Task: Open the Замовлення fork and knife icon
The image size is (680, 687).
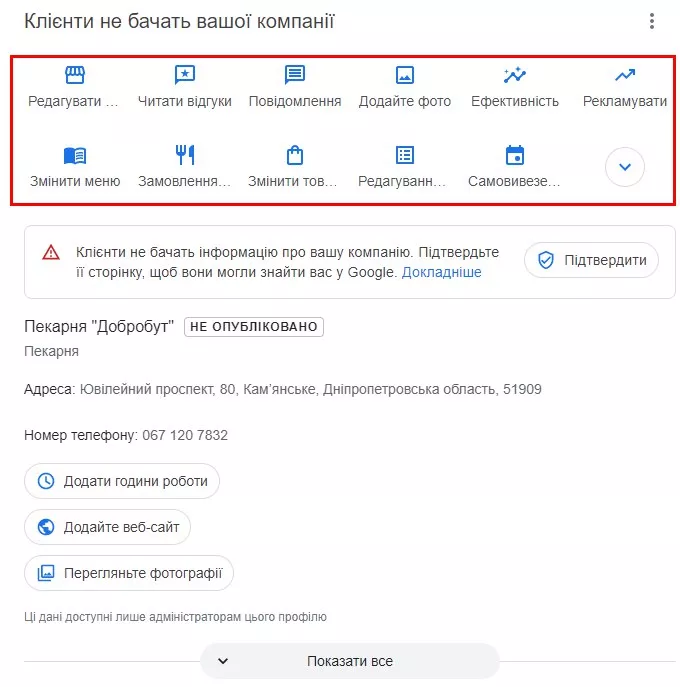Action: click(x=184, y=155)
